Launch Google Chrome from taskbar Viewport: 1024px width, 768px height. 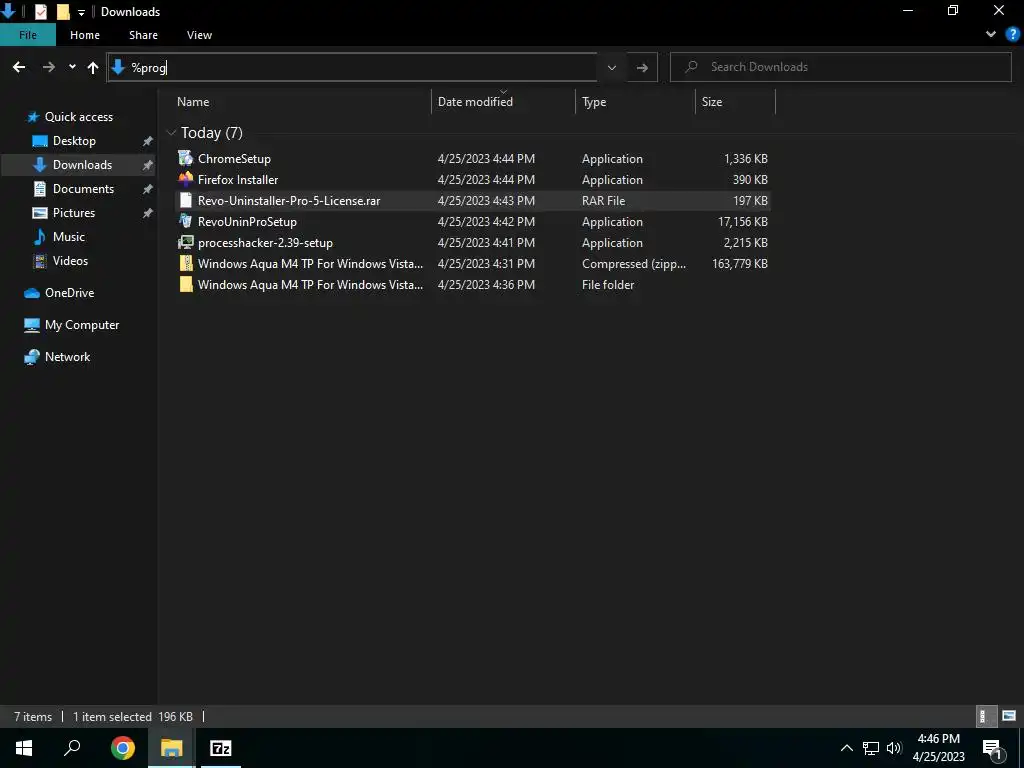click(123, 748)
